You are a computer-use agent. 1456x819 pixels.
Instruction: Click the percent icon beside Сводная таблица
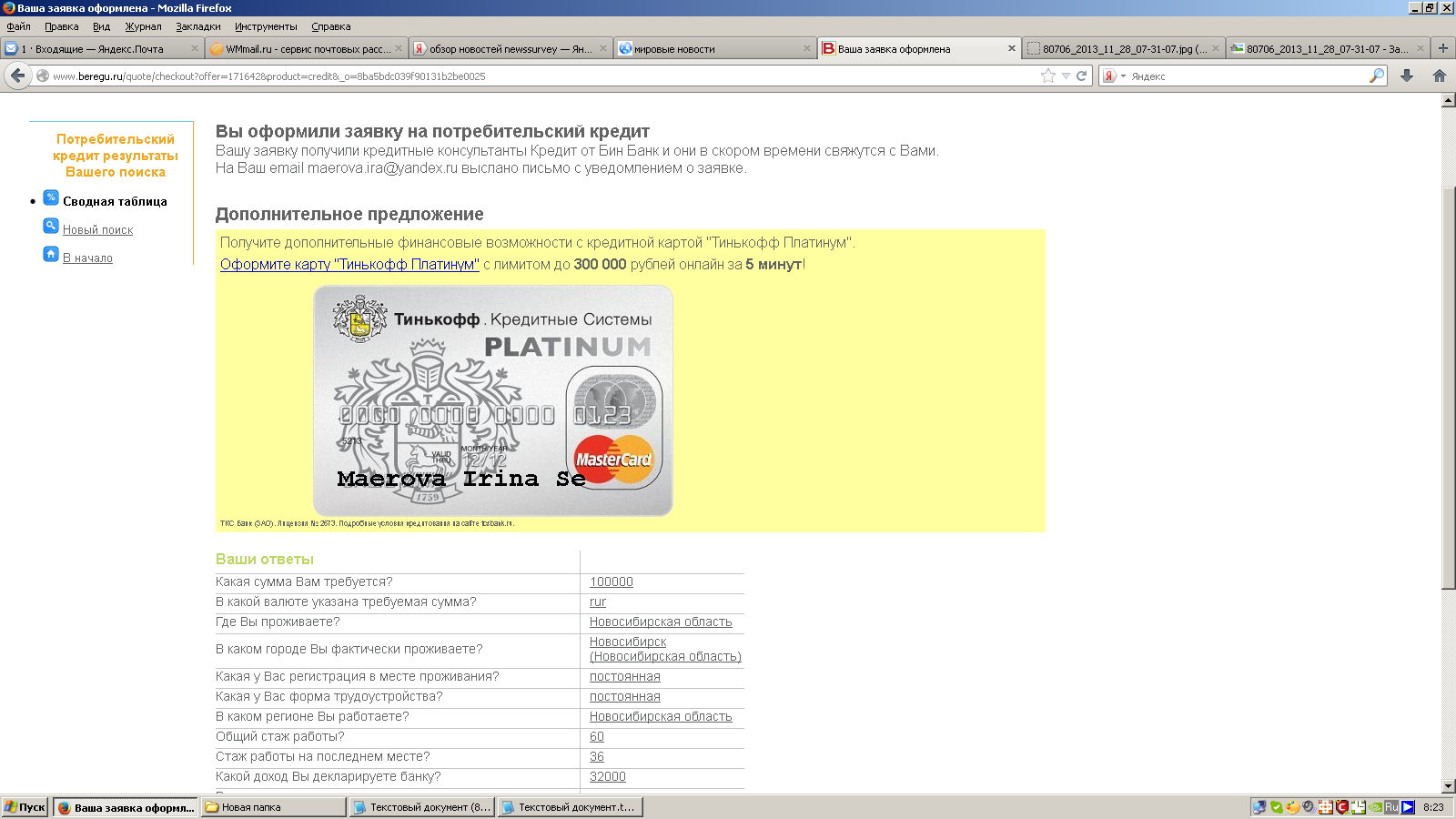click(x=51, y=197)
